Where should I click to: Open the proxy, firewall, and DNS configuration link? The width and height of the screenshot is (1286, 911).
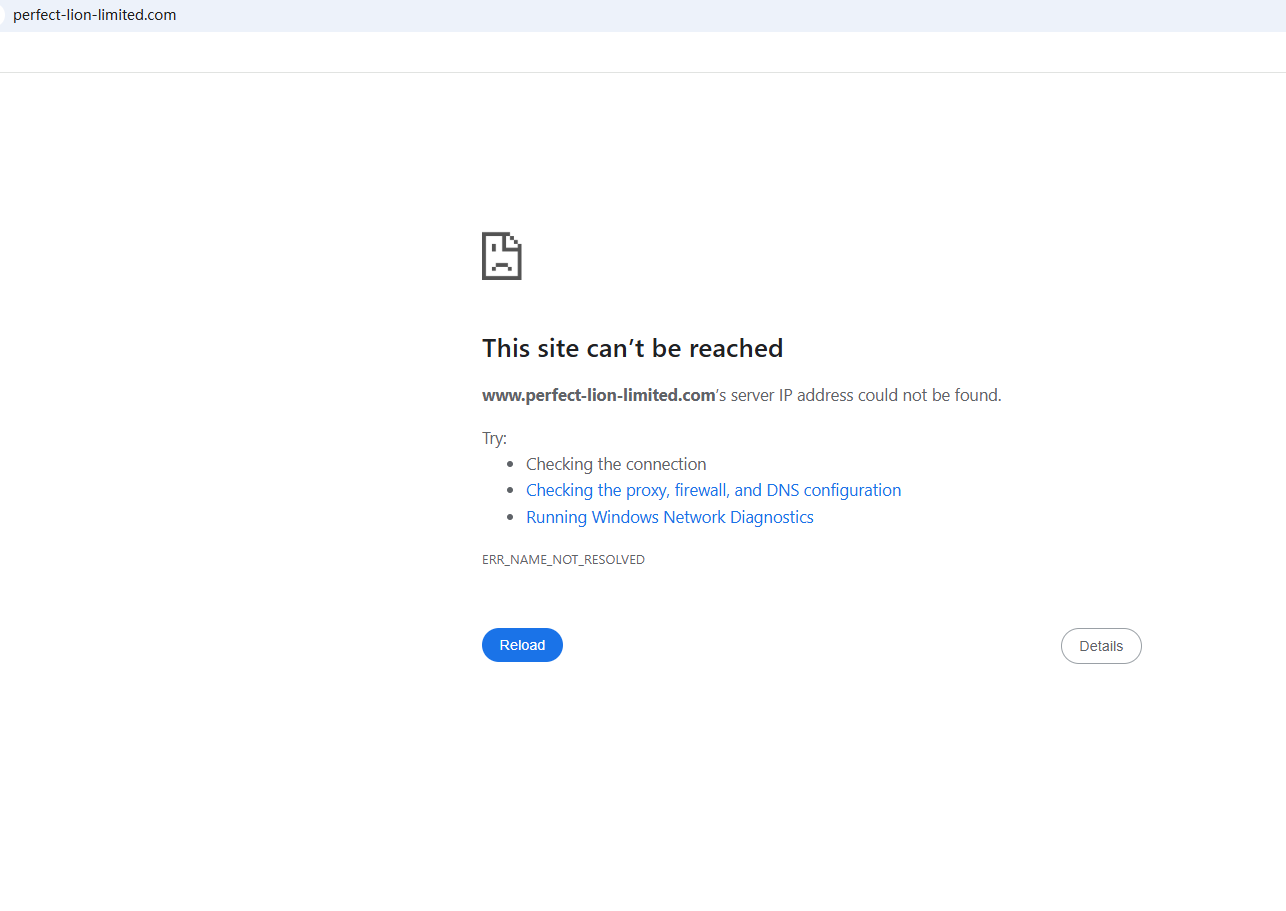click(x=713, y=490)
